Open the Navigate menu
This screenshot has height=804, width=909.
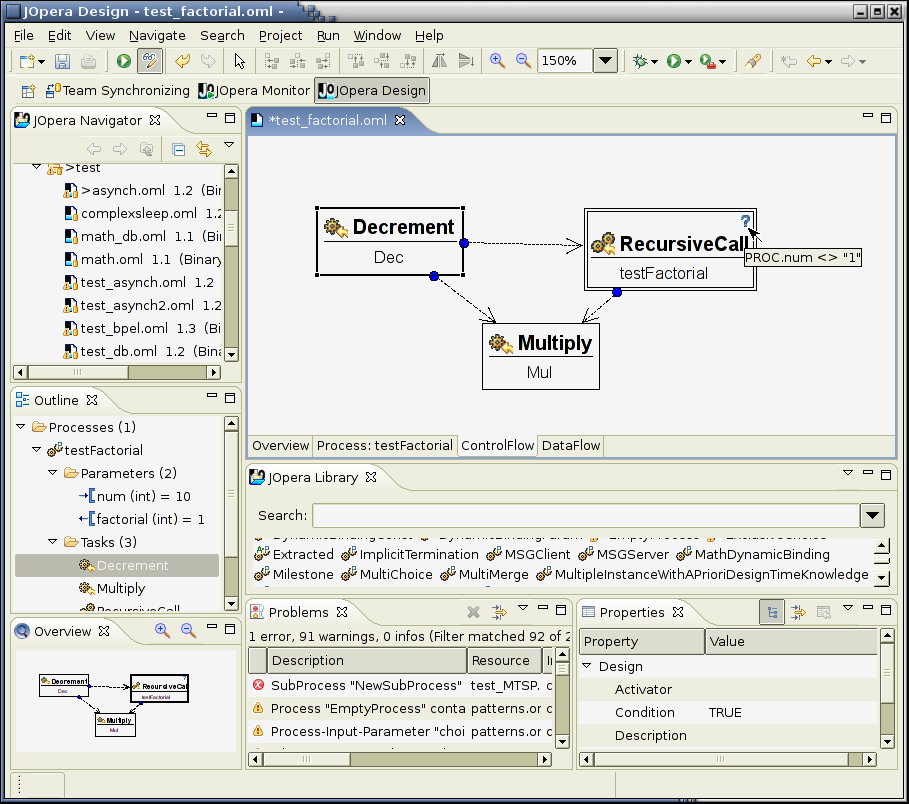[x=157, y=35]
